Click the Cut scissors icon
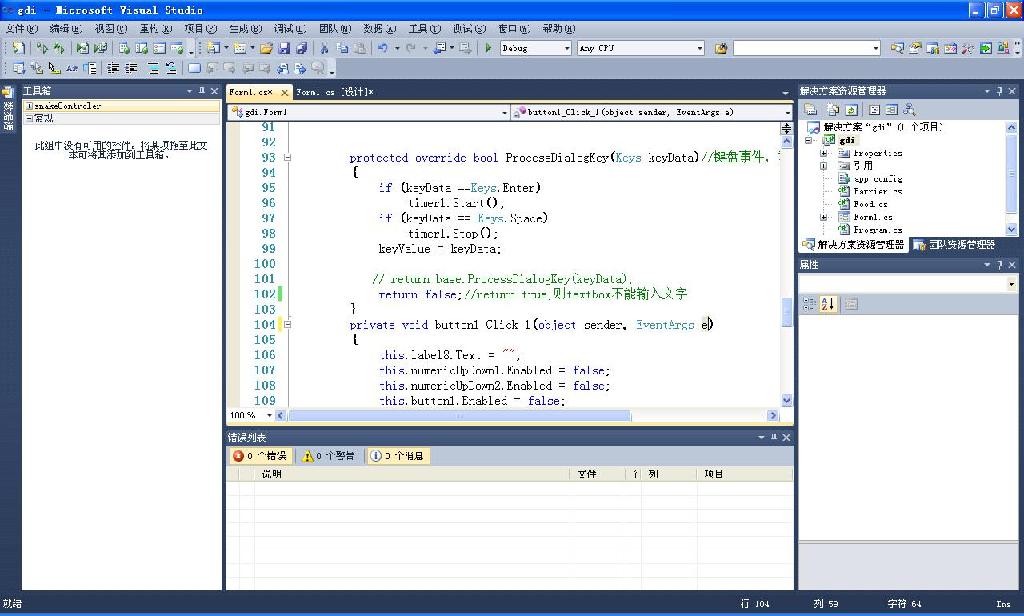This screenshot has width=1024, height=616. point(324,48)
